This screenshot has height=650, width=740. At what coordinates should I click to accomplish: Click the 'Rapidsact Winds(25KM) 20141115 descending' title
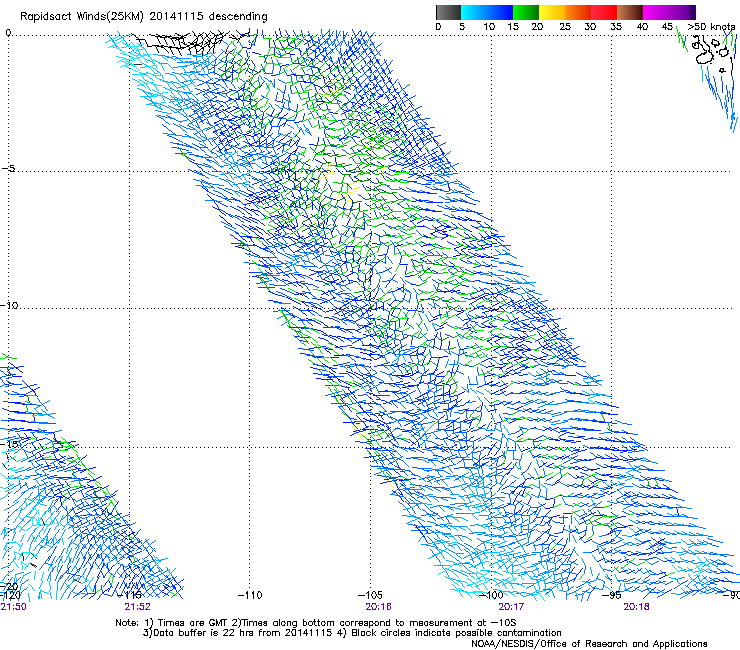[x=143, y=17]
